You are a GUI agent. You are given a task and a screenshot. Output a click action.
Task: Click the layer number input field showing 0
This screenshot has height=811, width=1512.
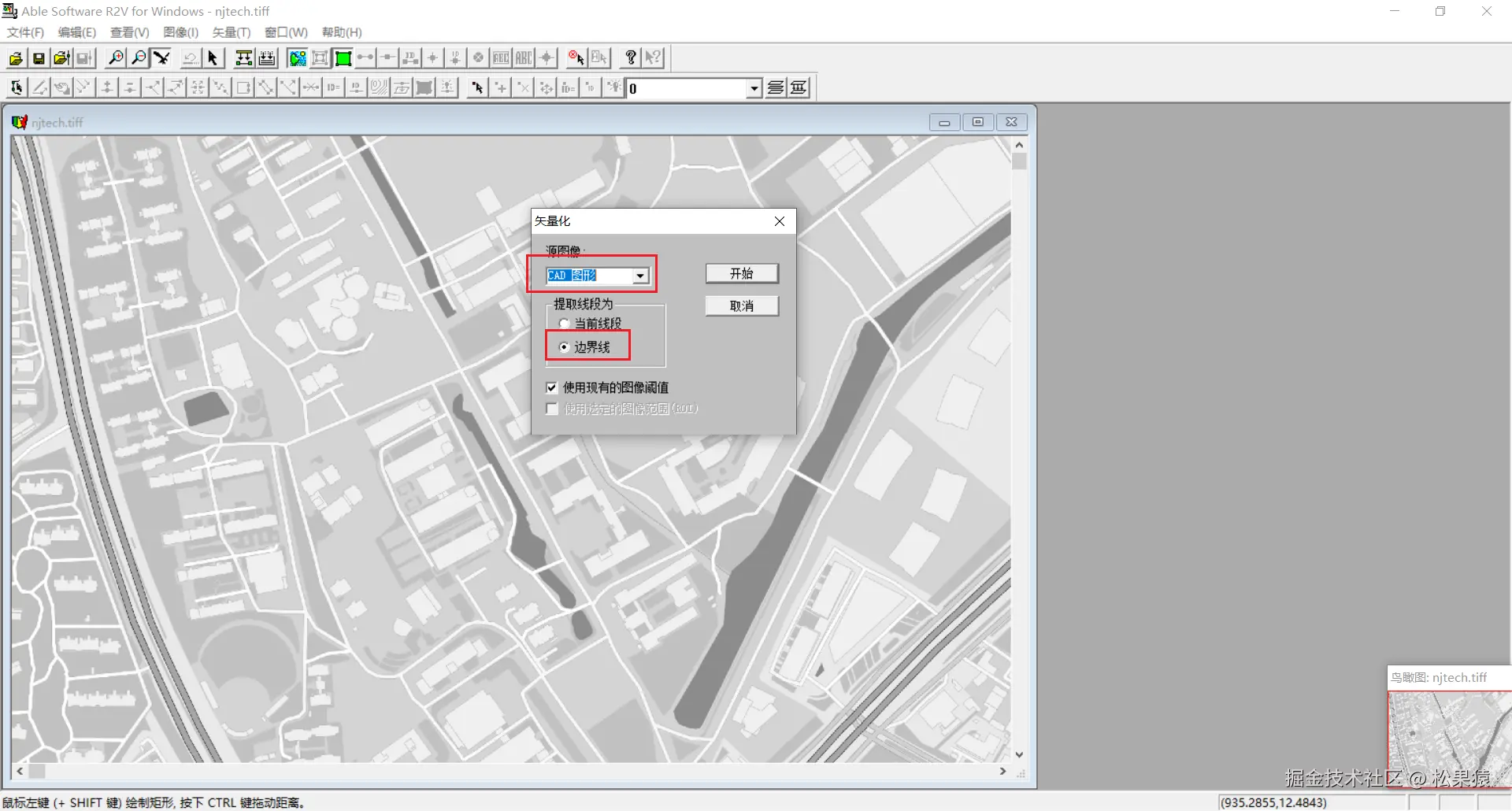687,88
